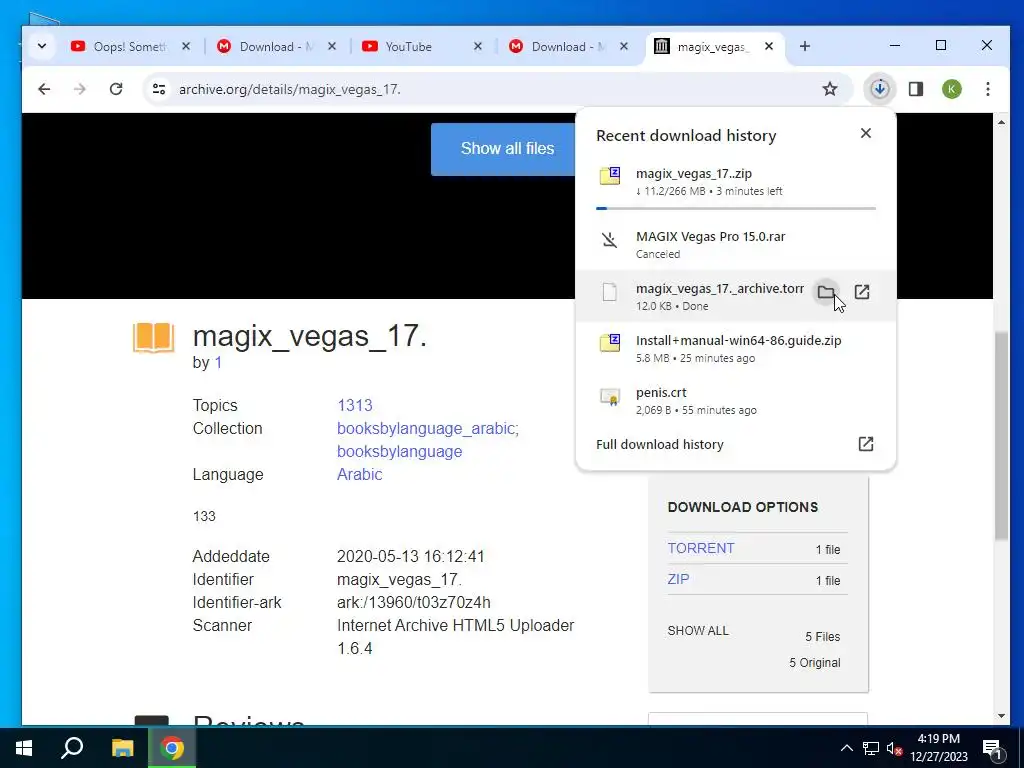Image resolution: width=1024 pixels, height=768 pixels.
Task: Open the penis.crt download entry
Action: [736, 400]
